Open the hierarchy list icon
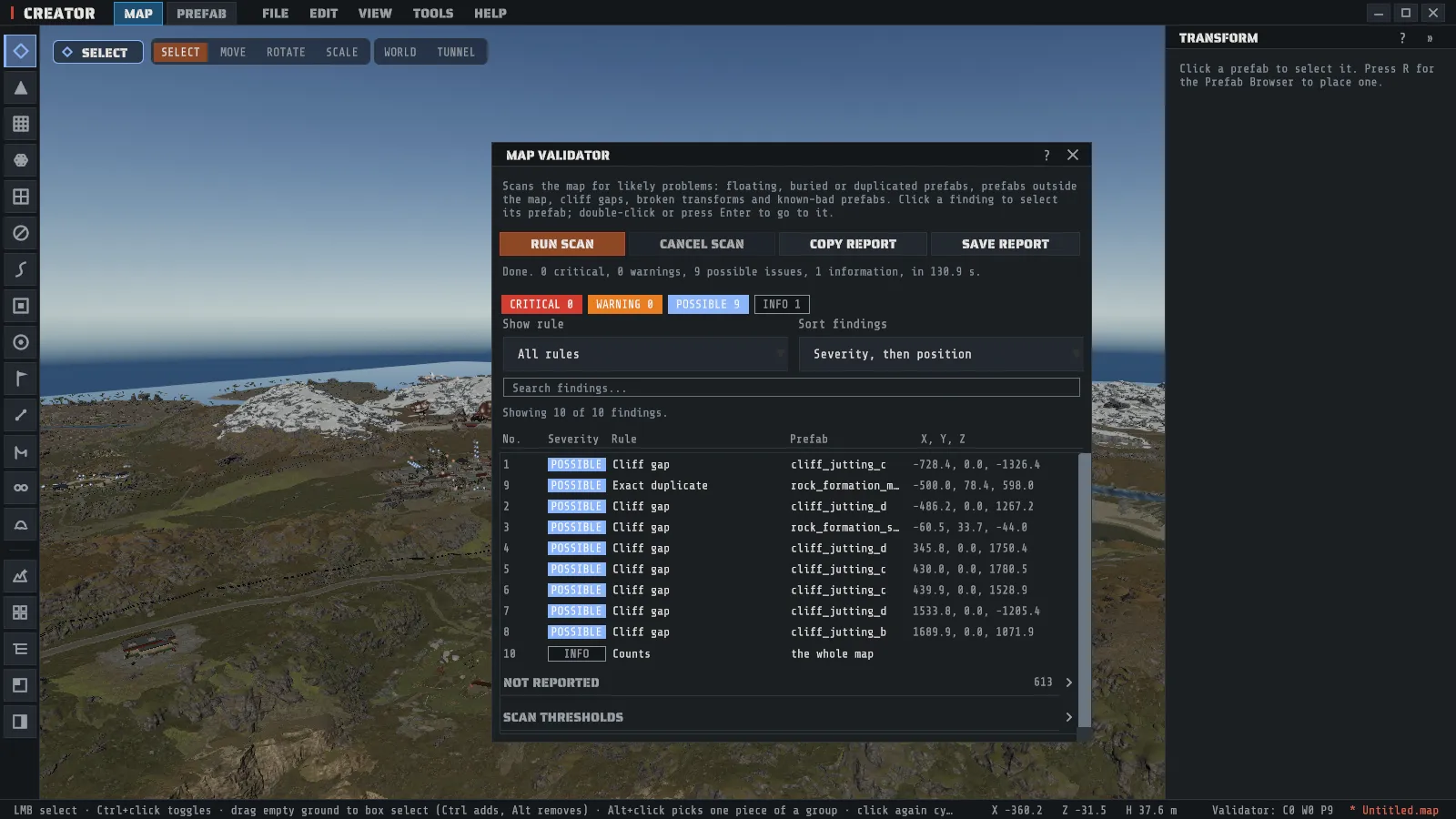Image resolution: width=1456 pixels, height=819 pixels. pos(20,649)
